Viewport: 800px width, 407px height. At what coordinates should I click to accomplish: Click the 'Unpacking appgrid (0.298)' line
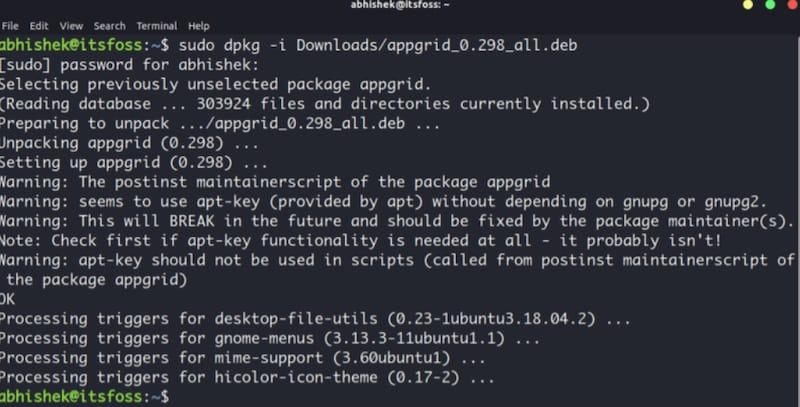[130, 143]
